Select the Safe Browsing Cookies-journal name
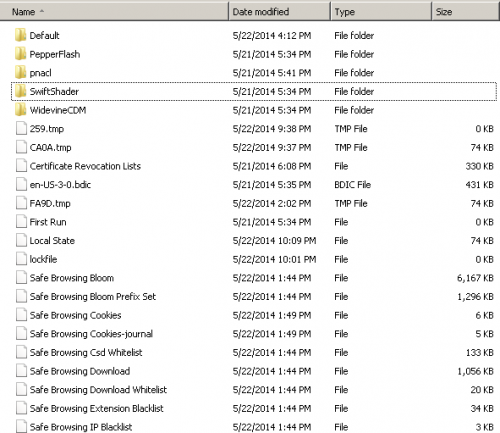The width and height of the screenshot is (500, 433). click(91, 334)
